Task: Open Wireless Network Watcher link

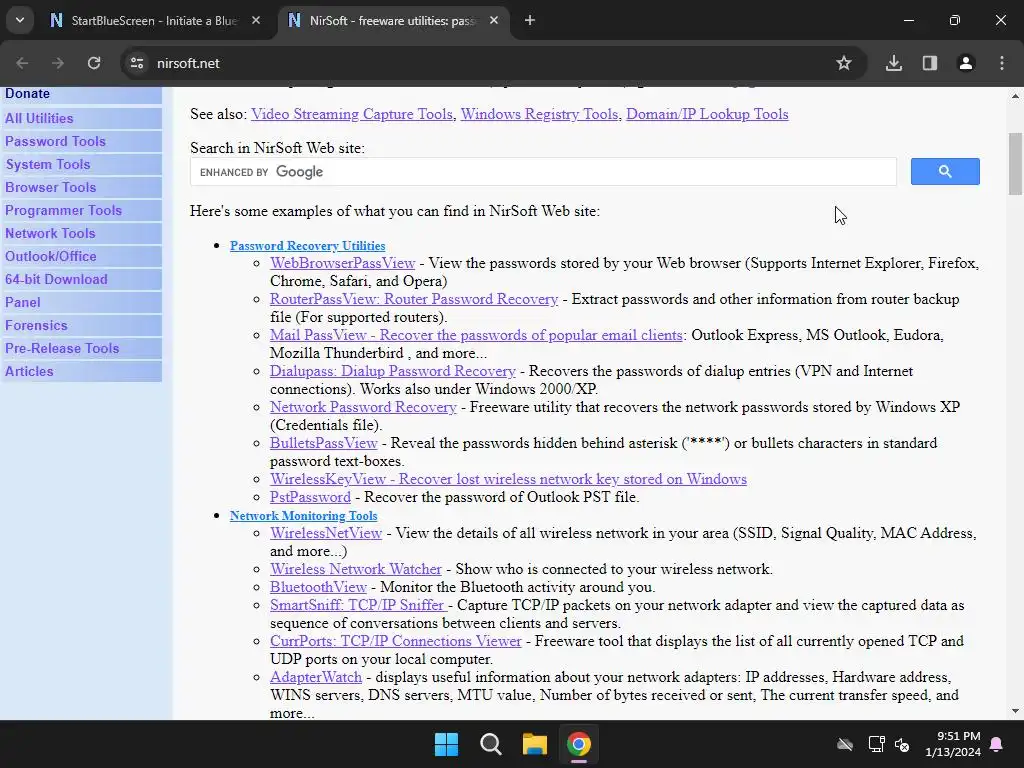Action: coord(356,569)
